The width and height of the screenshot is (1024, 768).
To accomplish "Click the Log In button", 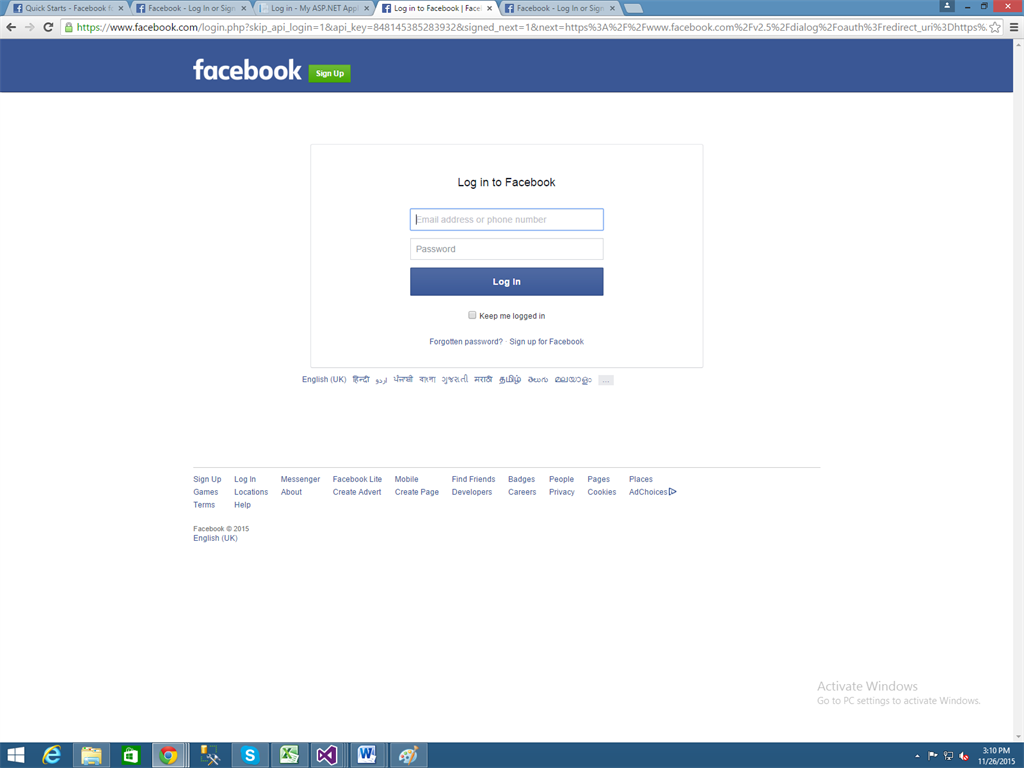I will pos(506,281).
